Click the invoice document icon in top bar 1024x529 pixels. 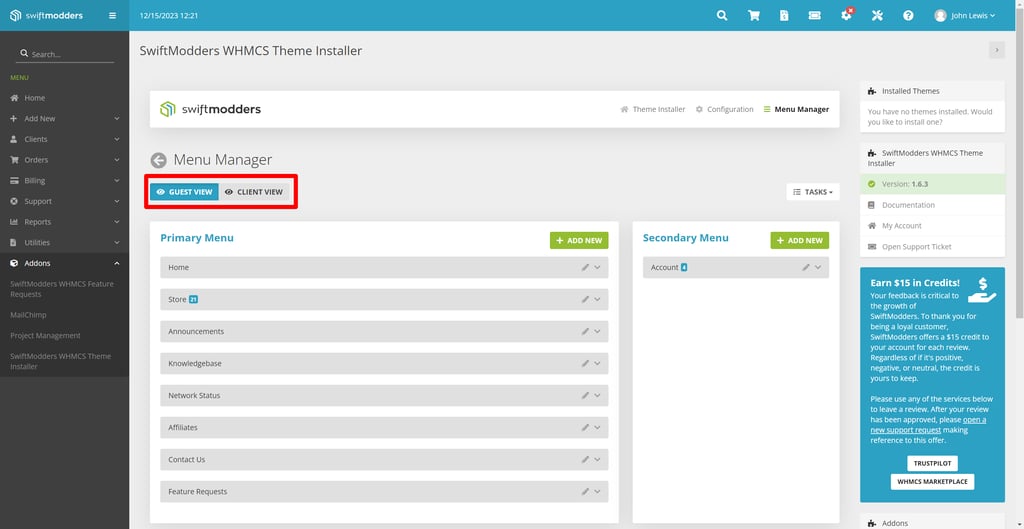coord(784,16)
